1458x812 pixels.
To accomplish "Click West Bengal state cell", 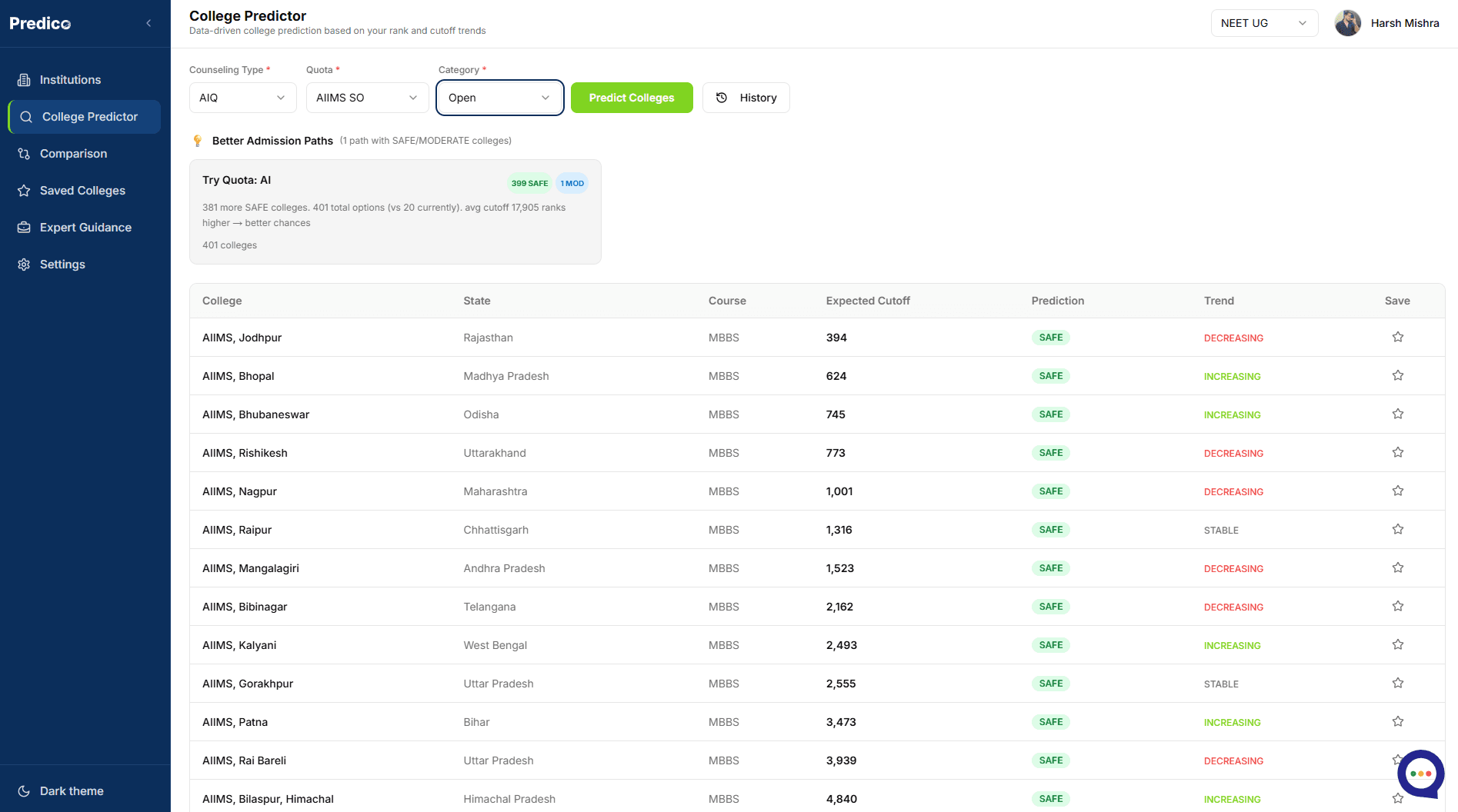I will (495, 645).
